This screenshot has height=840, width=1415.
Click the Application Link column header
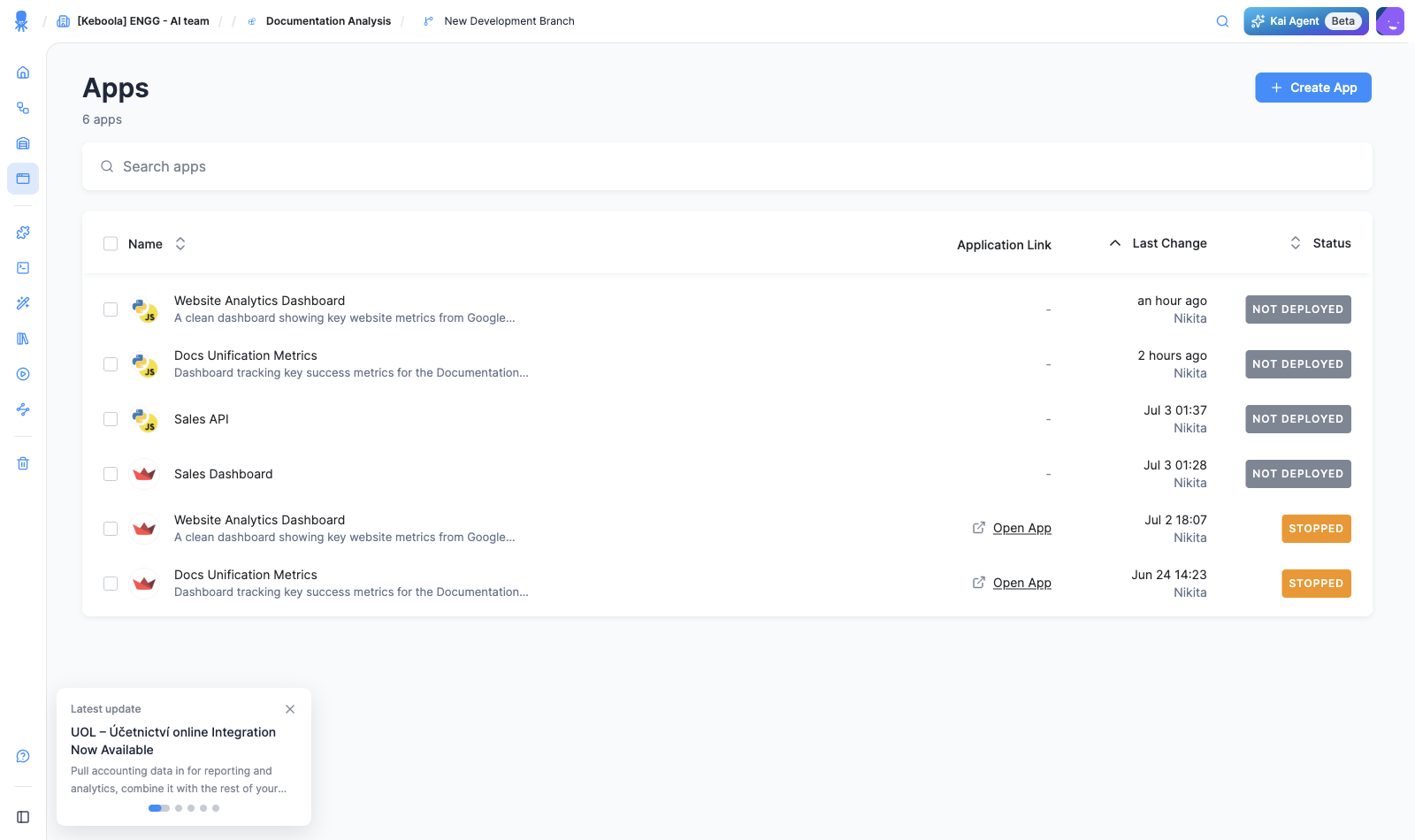click(1004, 245)
